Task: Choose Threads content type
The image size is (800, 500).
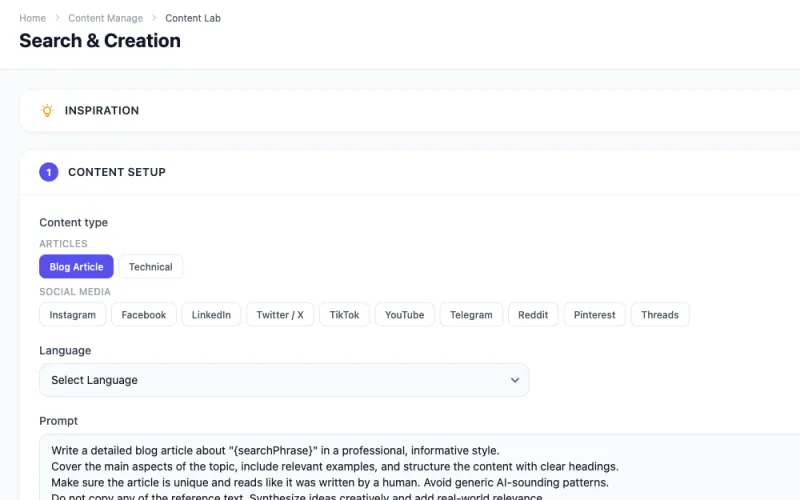Action: (x=660, y=315)
